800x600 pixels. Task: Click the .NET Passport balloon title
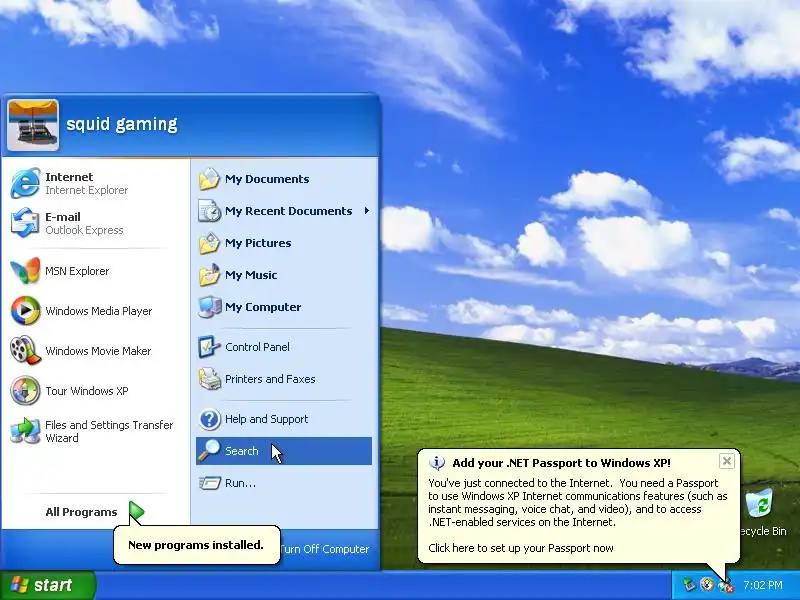[x=561, y=463]
